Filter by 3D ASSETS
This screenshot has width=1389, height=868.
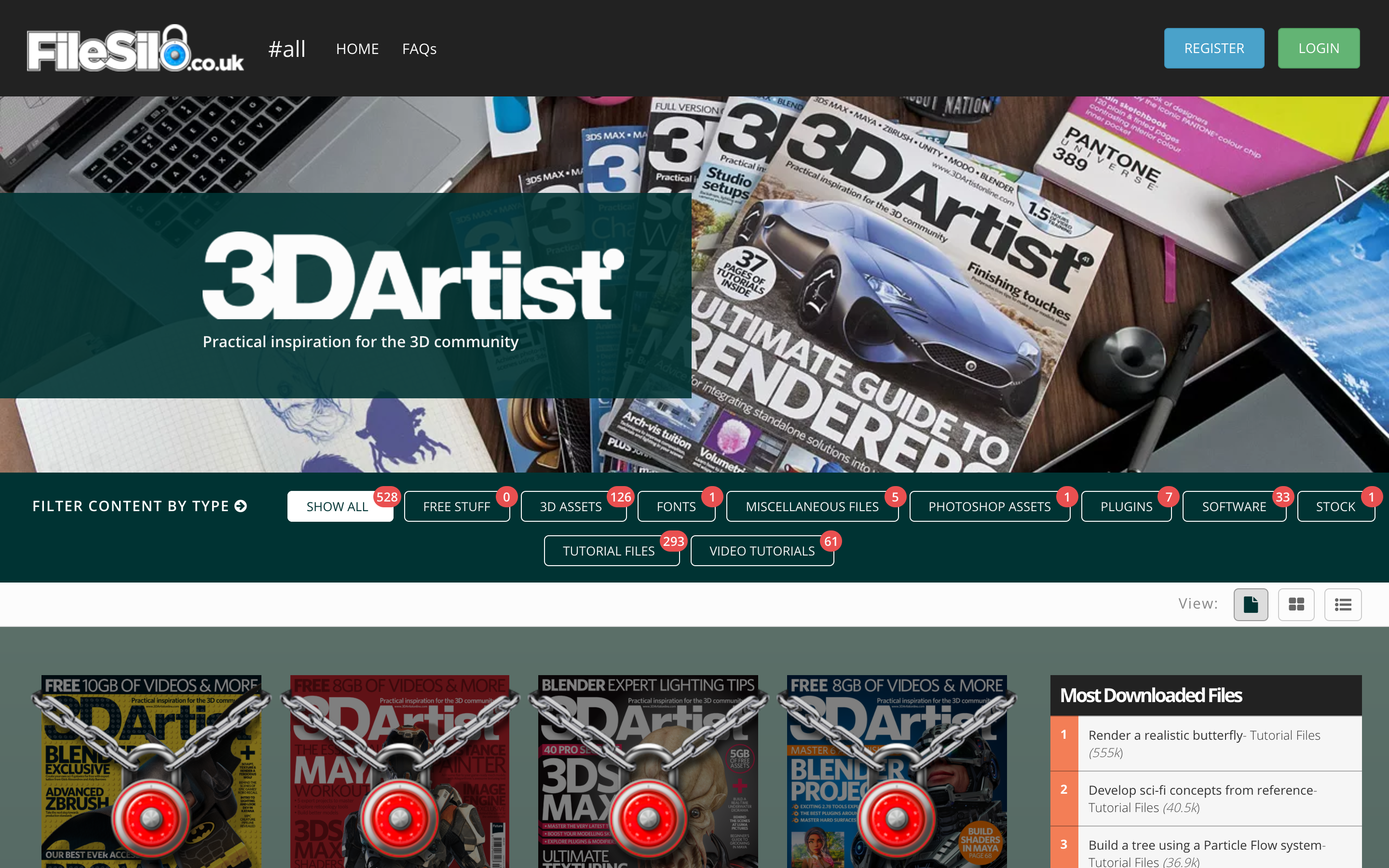point(573,506)
